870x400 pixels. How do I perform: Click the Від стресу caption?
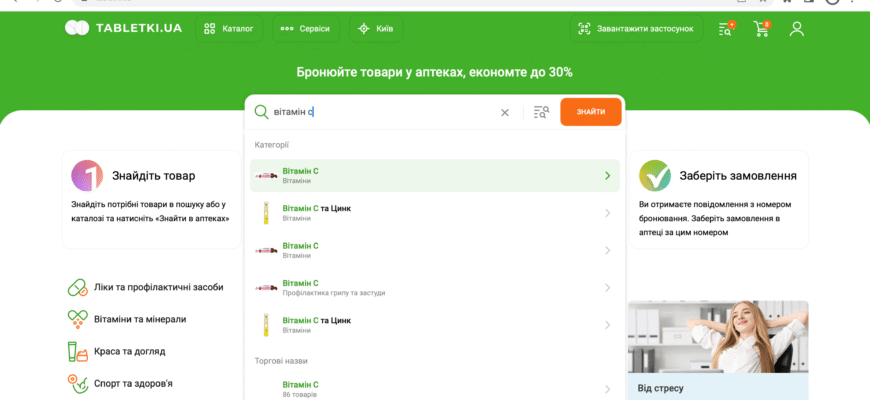(660, 388)
